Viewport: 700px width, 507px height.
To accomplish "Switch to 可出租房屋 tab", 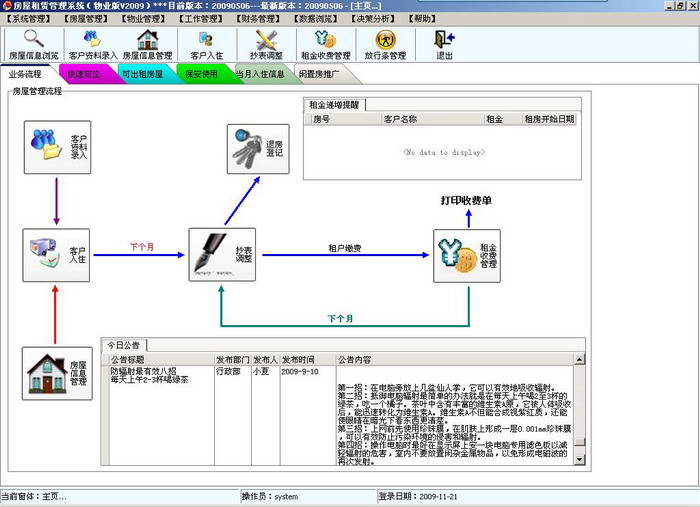I will (143, 74).
